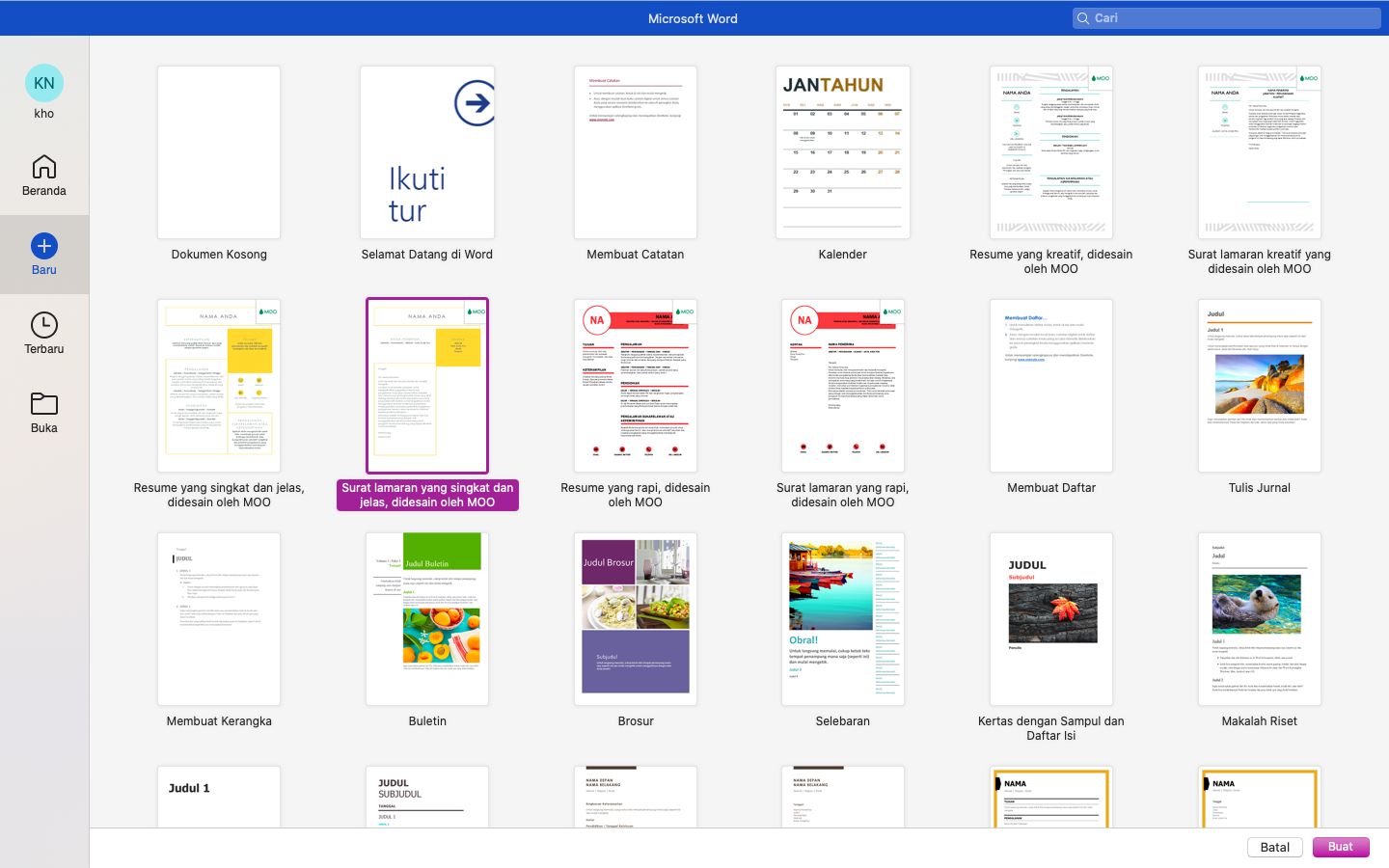Pick the Membuat Kerangka template
Screen dimensions: 1389x868
click(x=219, y=619)
